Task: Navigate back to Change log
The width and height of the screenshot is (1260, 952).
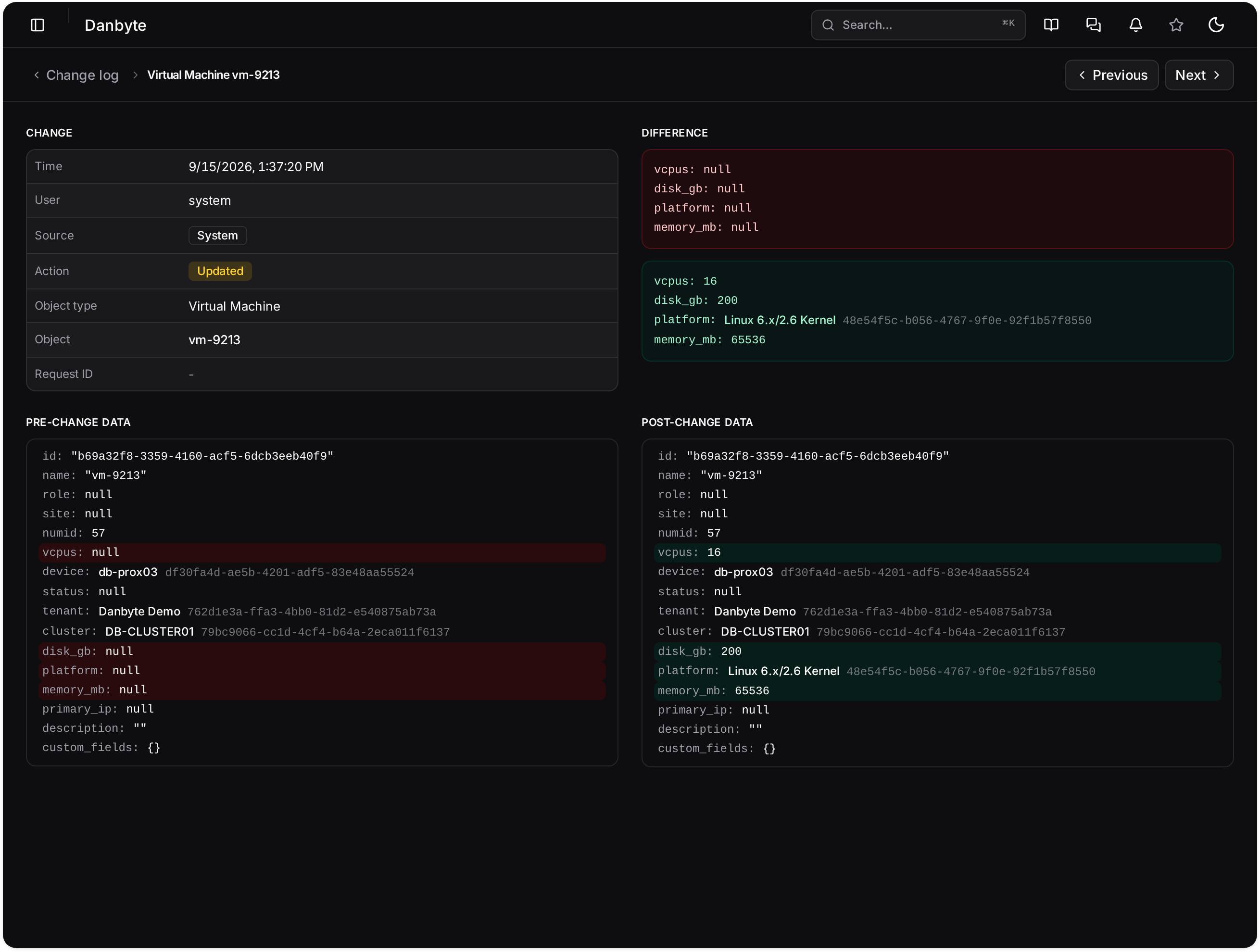Action: 82,75
